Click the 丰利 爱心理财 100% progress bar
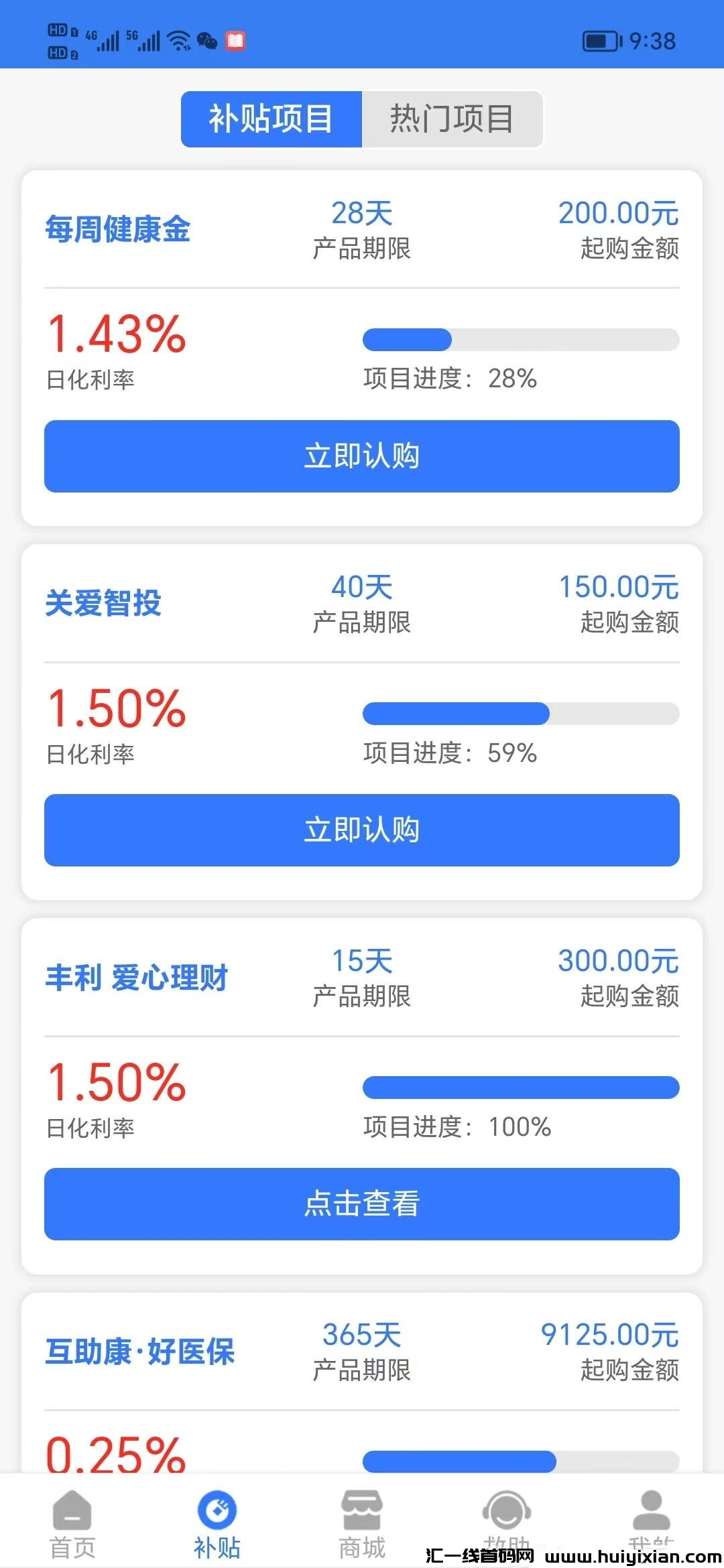 pos(521,1088)
